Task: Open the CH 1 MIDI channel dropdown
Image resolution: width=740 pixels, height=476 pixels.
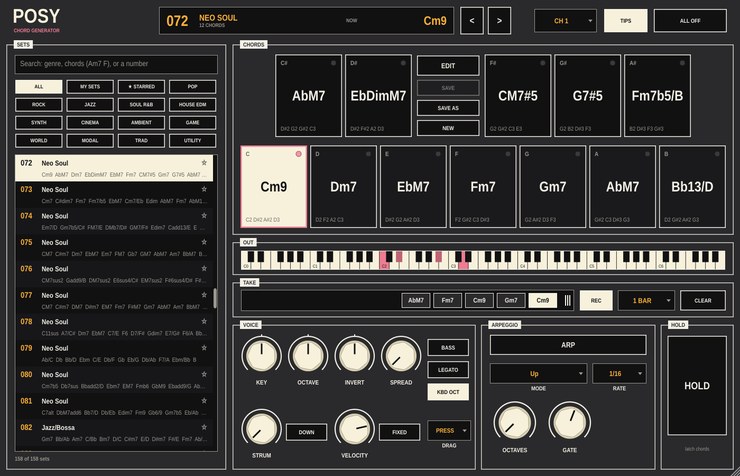Action: [x=565, y=21]
